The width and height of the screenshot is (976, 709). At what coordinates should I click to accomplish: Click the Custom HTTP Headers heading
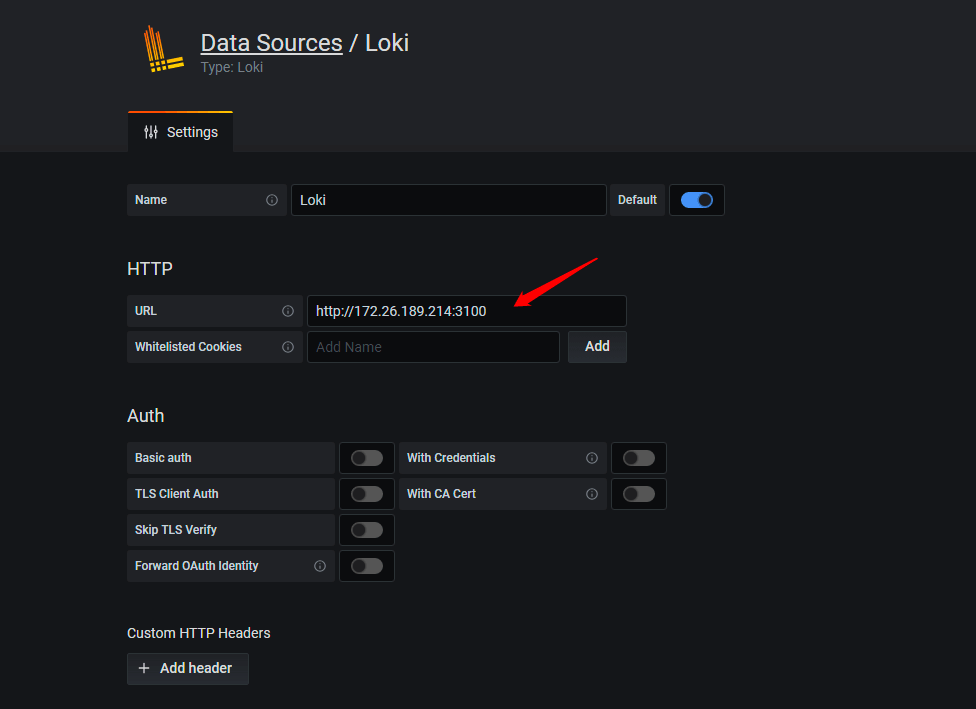click(199, 633)
